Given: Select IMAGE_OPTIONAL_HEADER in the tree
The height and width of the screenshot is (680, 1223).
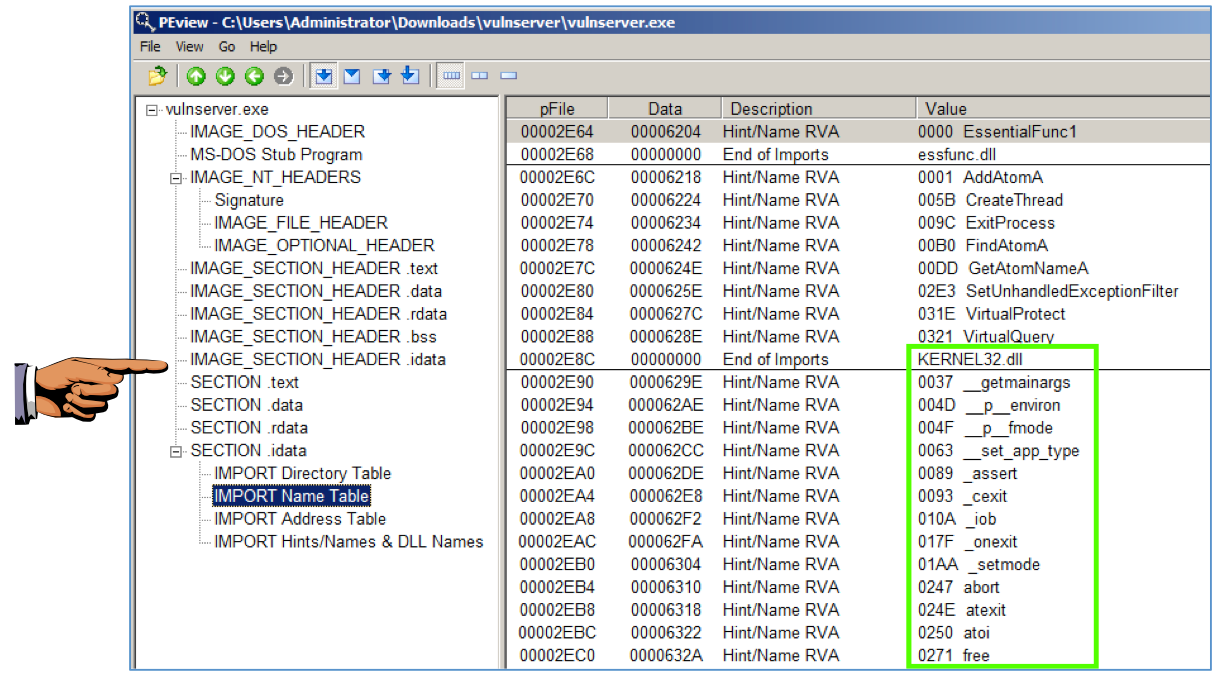Looking at the screenshot, I should click(x=324, y=245).
